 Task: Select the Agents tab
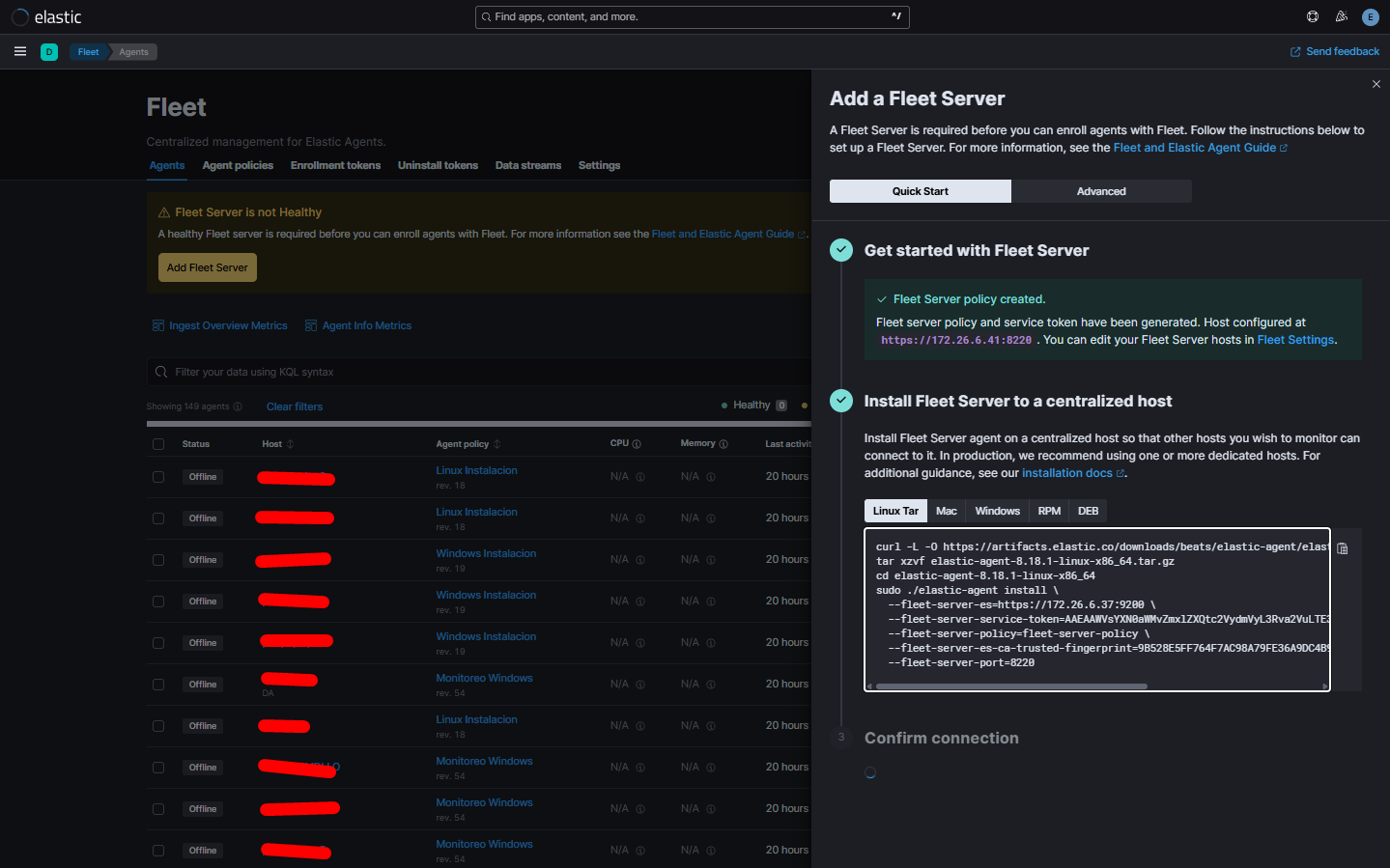pos(167,166)
